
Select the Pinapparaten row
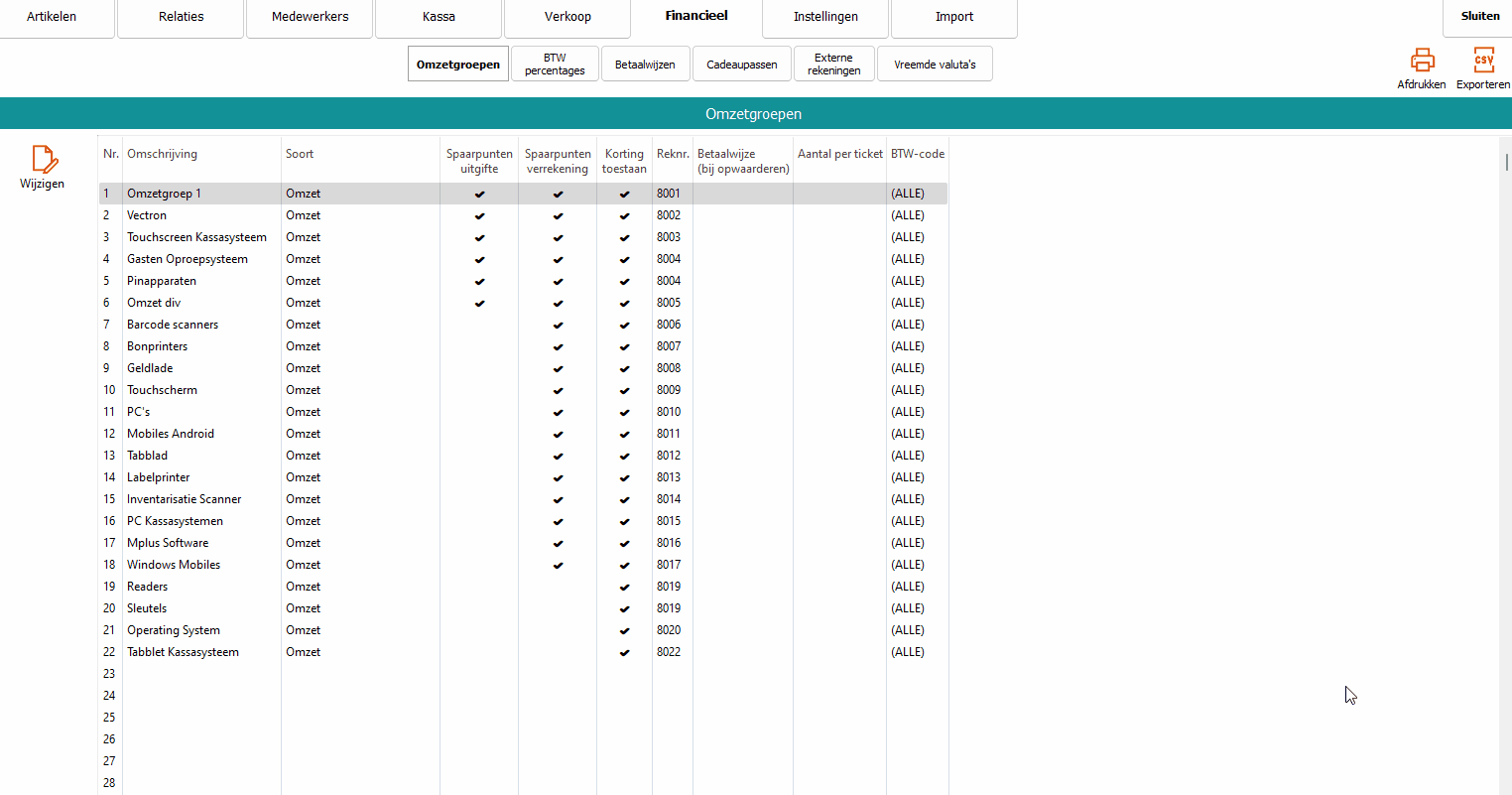click(162, 281)
